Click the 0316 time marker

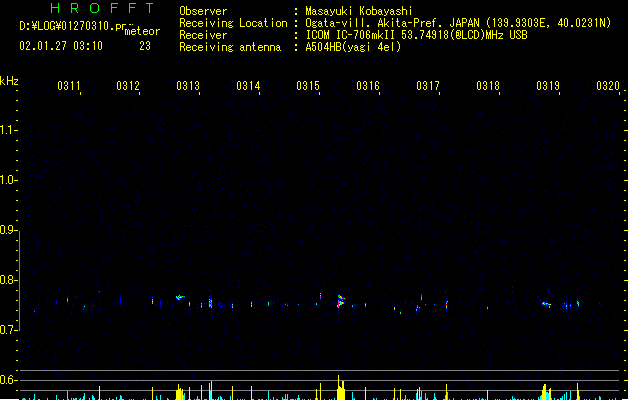click(x=368, y=85)
